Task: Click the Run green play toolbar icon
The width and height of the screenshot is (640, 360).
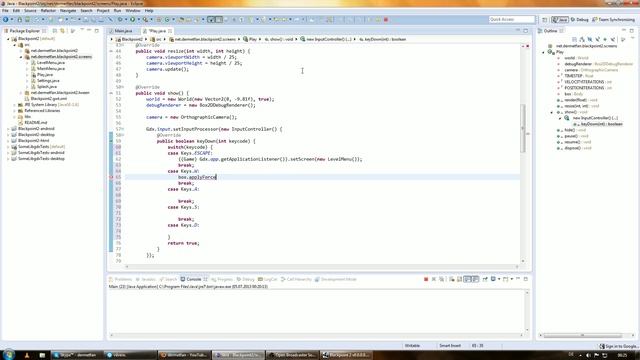Action: [133, 20]
